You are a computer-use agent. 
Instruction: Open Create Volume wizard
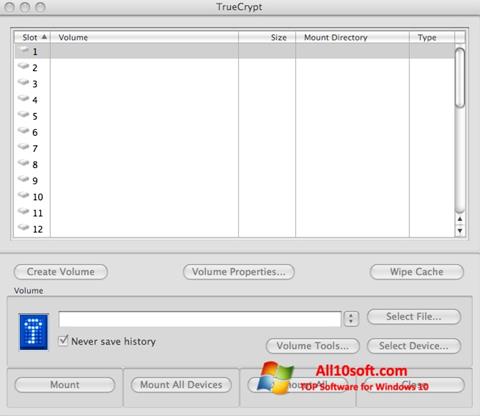[61, 272]
